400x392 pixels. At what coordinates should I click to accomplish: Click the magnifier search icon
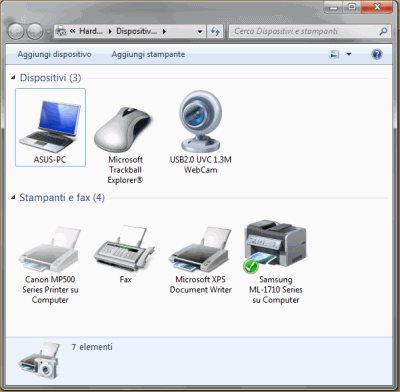tap(383, 31)
